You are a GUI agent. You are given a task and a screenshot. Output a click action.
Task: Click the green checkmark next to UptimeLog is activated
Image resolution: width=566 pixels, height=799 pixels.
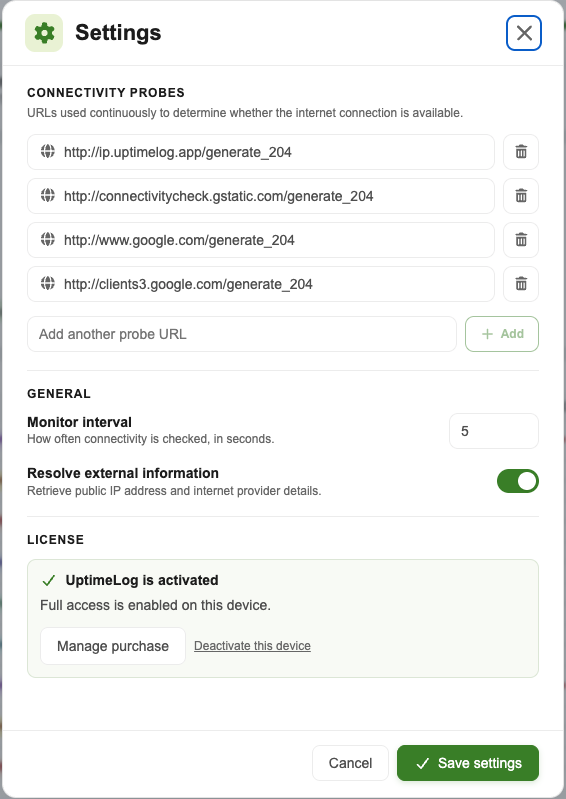point(49,580)
